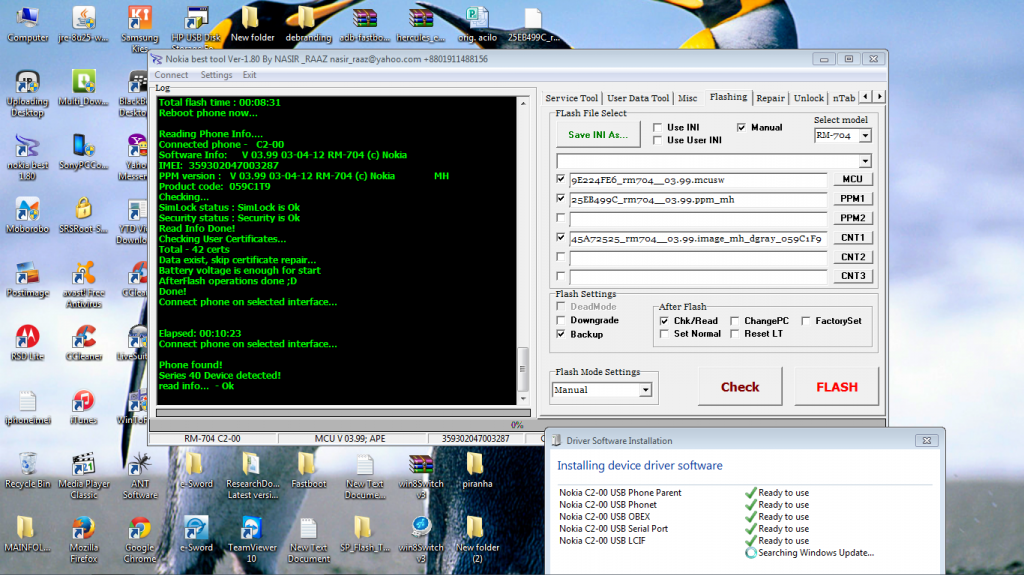Open the Settings menu
Screen dimensions: 1024x575
(216, 75)
